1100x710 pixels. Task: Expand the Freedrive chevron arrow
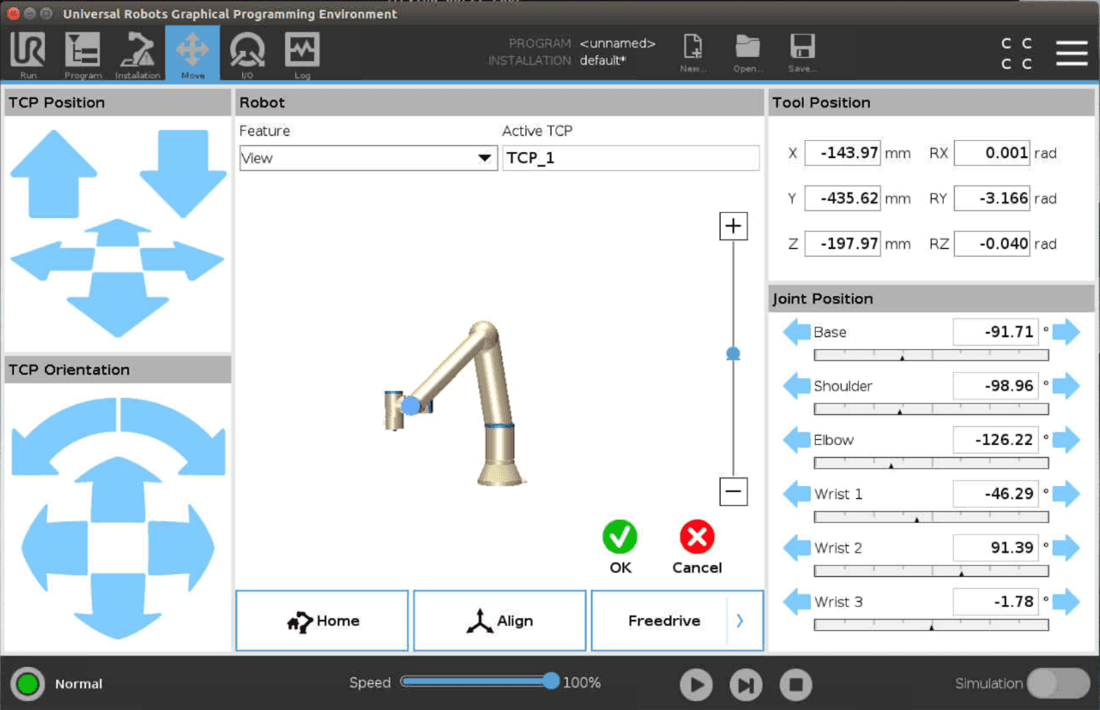[x=740, y=621]
